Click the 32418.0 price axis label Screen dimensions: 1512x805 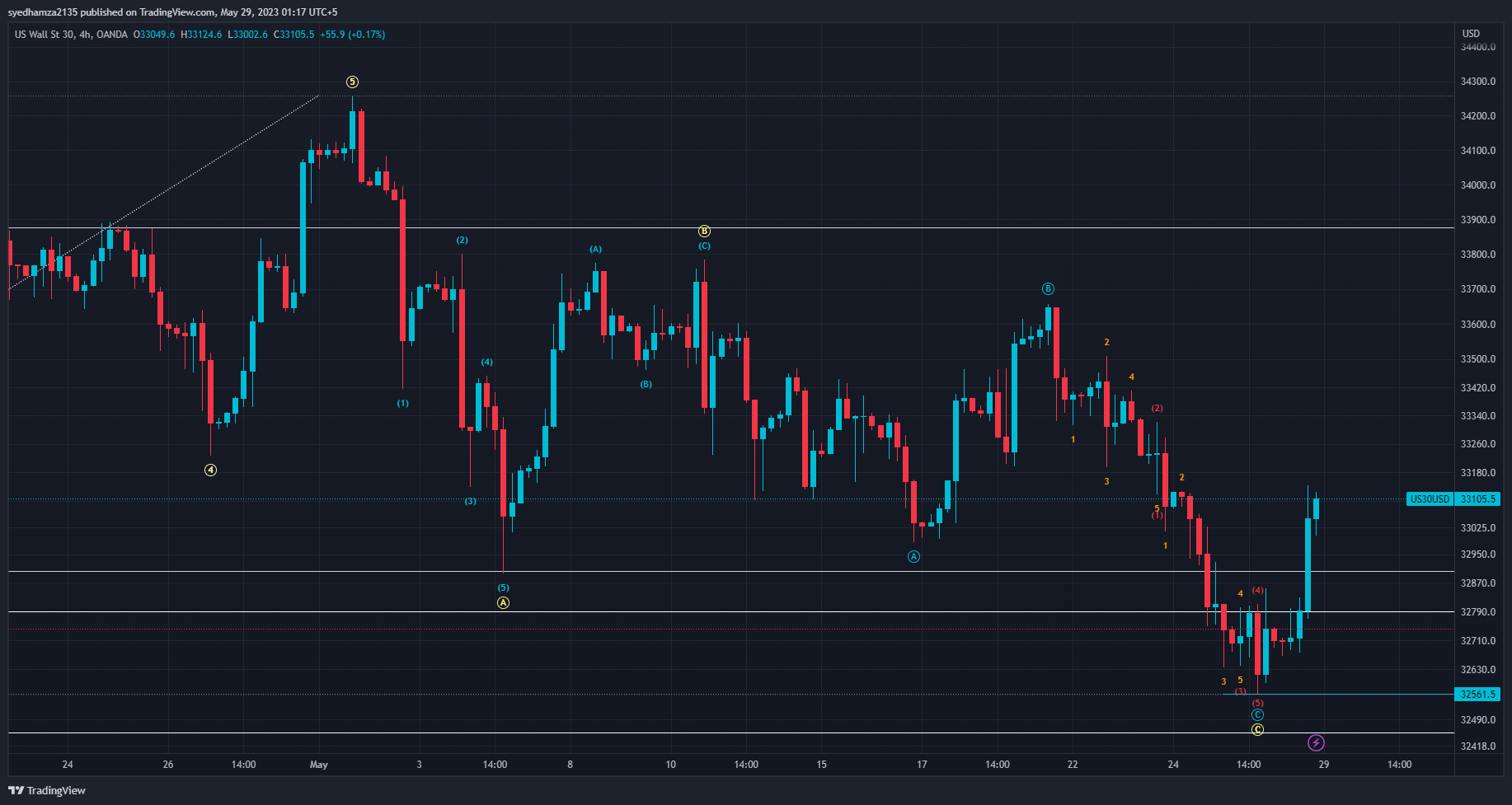(1477, 746)
